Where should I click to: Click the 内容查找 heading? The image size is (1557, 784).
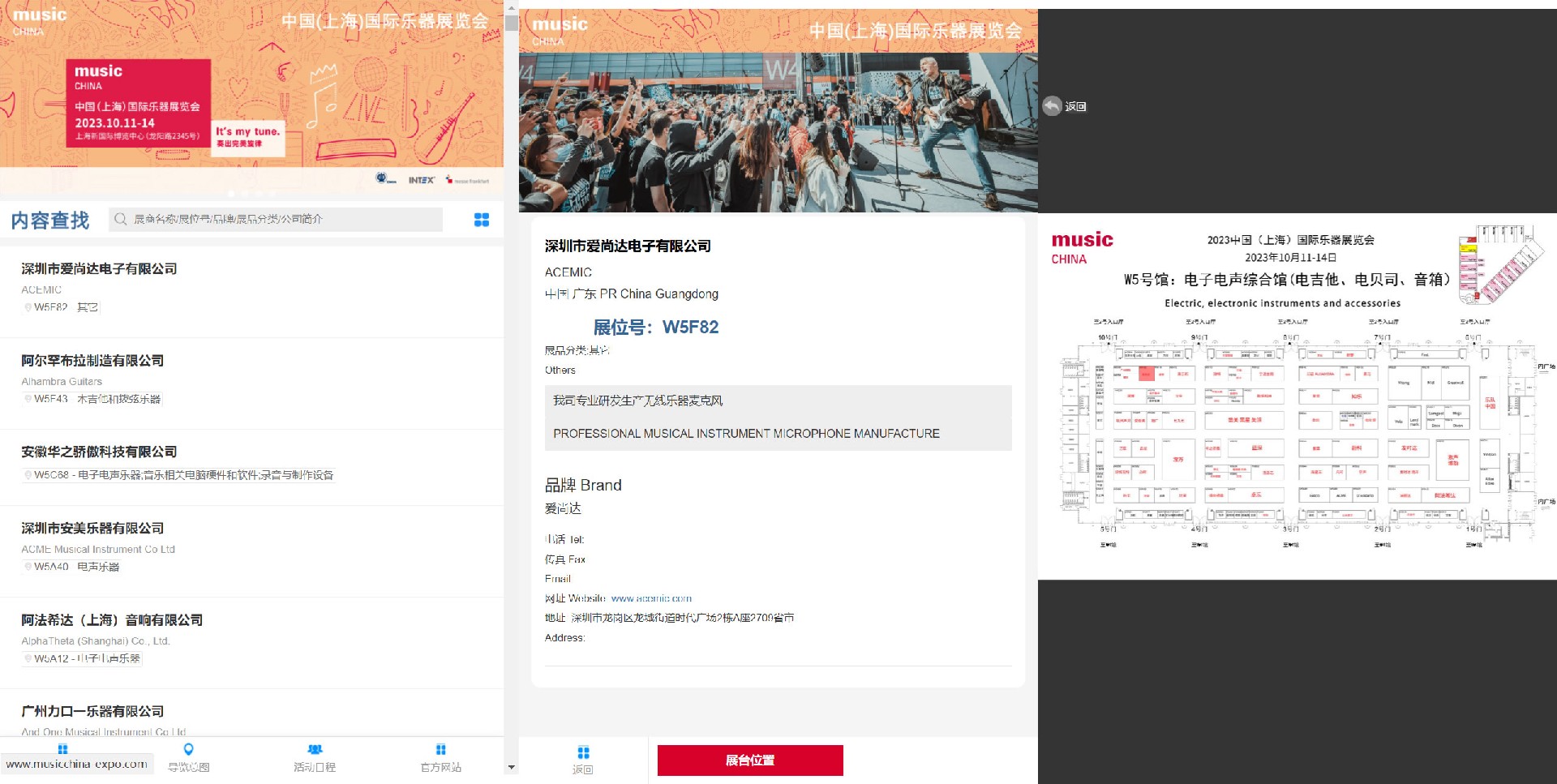50,220
